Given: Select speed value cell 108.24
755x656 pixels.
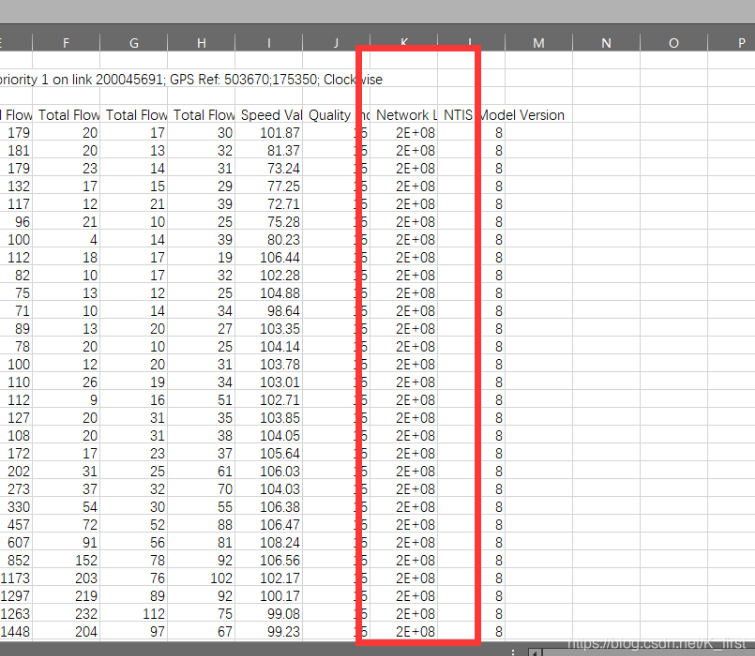Looking at the screenshot, I should click(269, 542).
